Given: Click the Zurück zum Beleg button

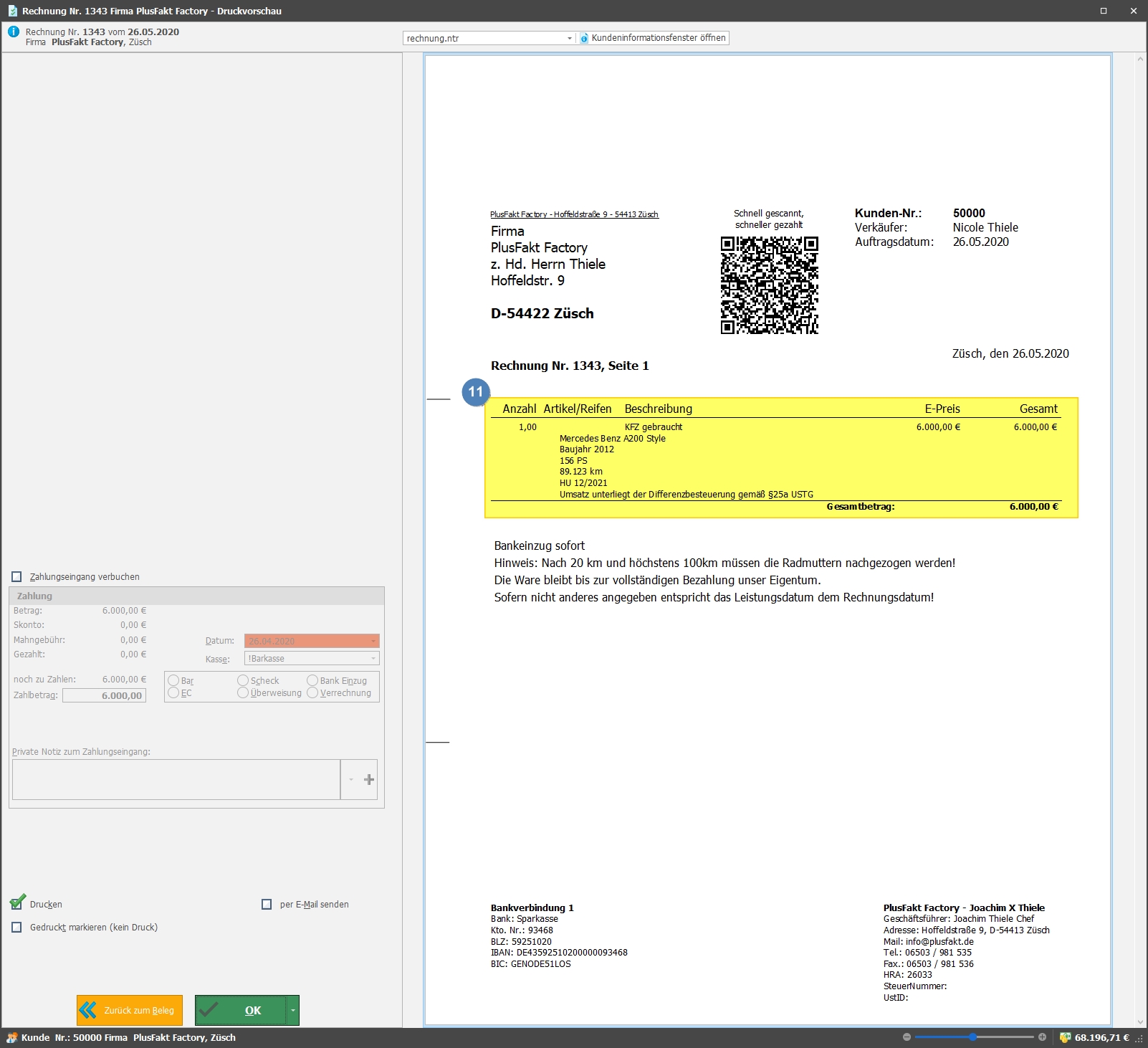Looking at the screenshot, I should point(130,1010).
